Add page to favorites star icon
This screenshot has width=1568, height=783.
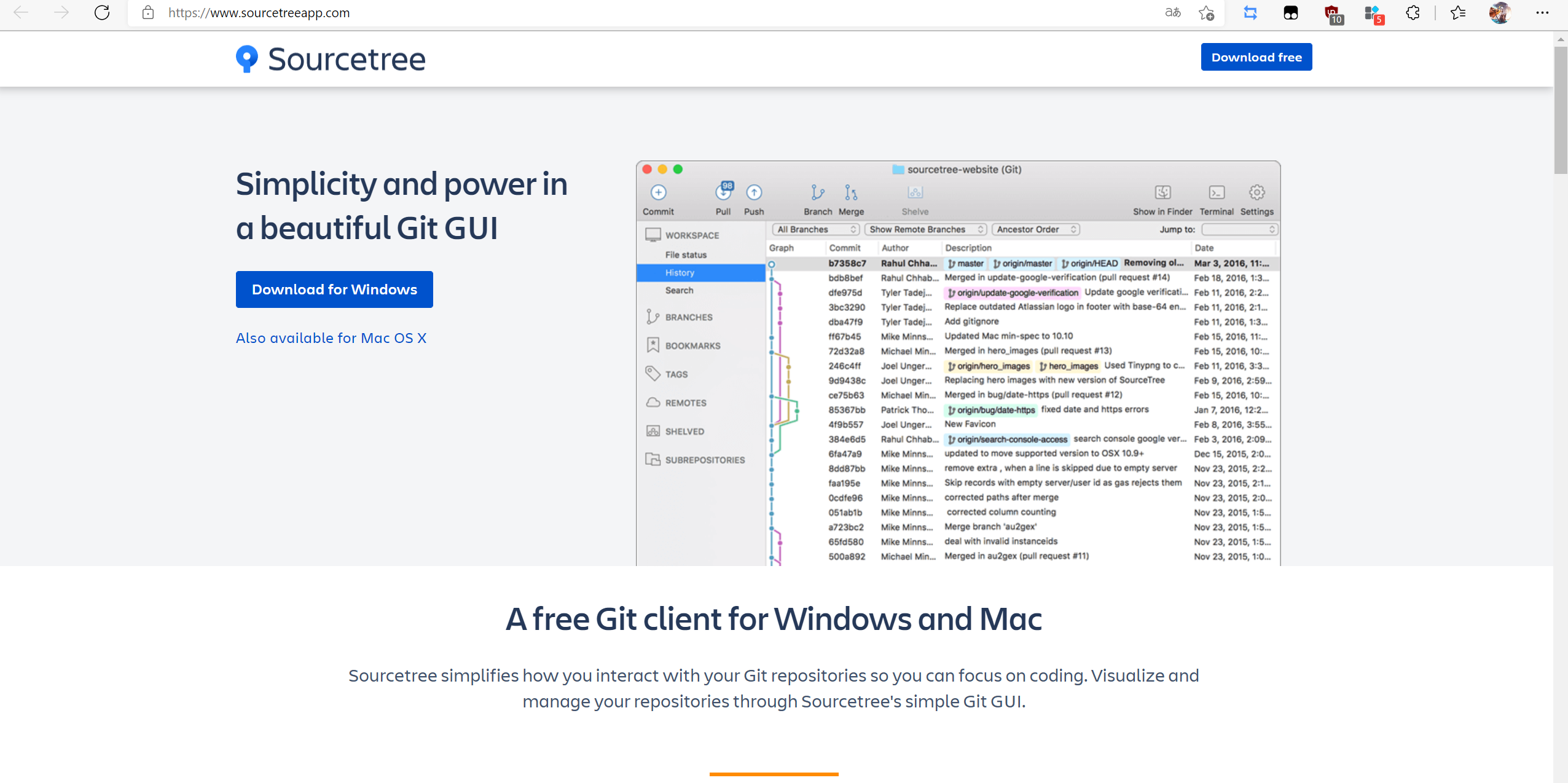[1207, 12]
